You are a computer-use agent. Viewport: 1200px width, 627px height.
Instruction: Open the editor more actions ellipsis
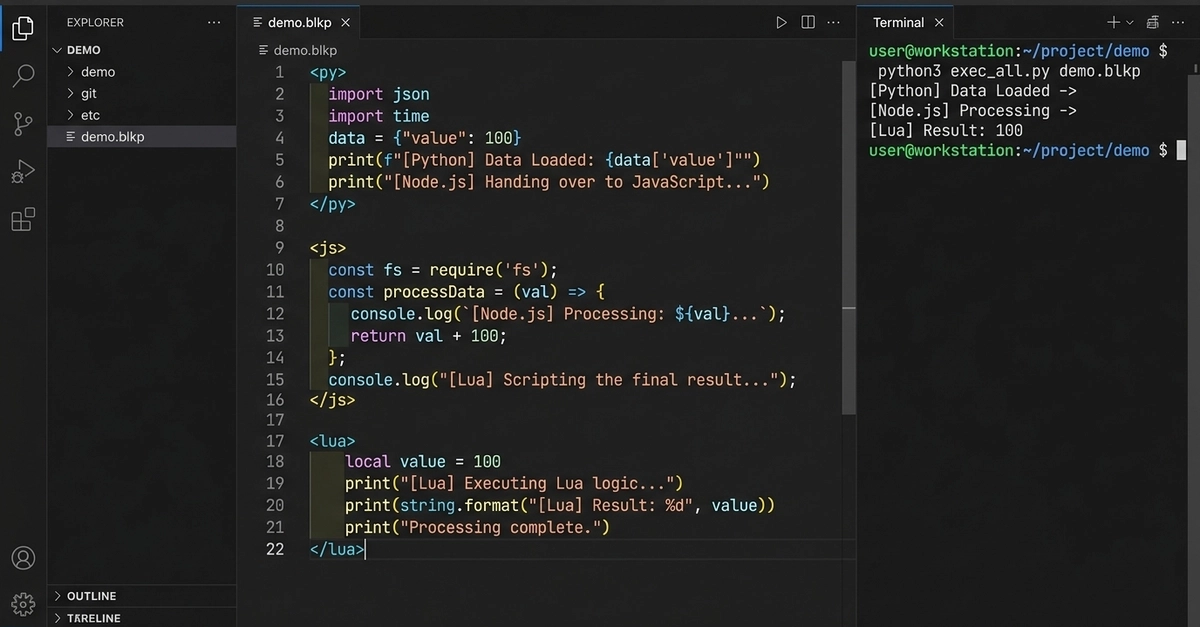(x=835, y=22)
